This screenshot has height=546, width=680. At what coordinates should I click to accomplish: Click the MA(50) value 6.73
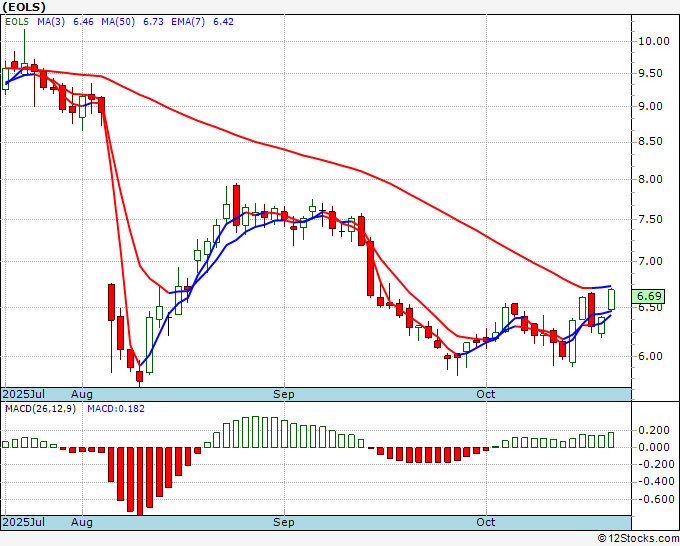(153, 22)
